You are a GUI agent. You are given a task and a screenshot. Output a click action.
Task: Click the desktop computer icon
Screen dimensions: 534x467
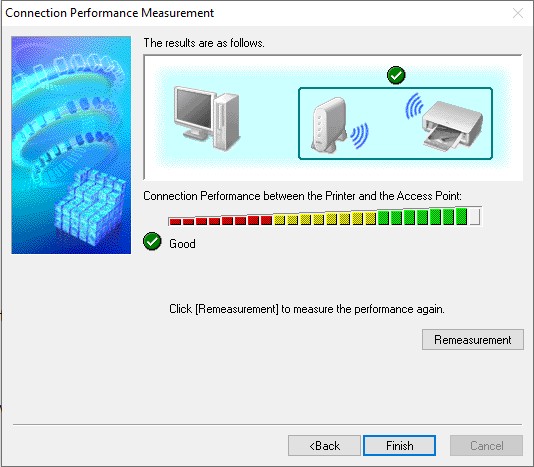(x=207, y=118)
